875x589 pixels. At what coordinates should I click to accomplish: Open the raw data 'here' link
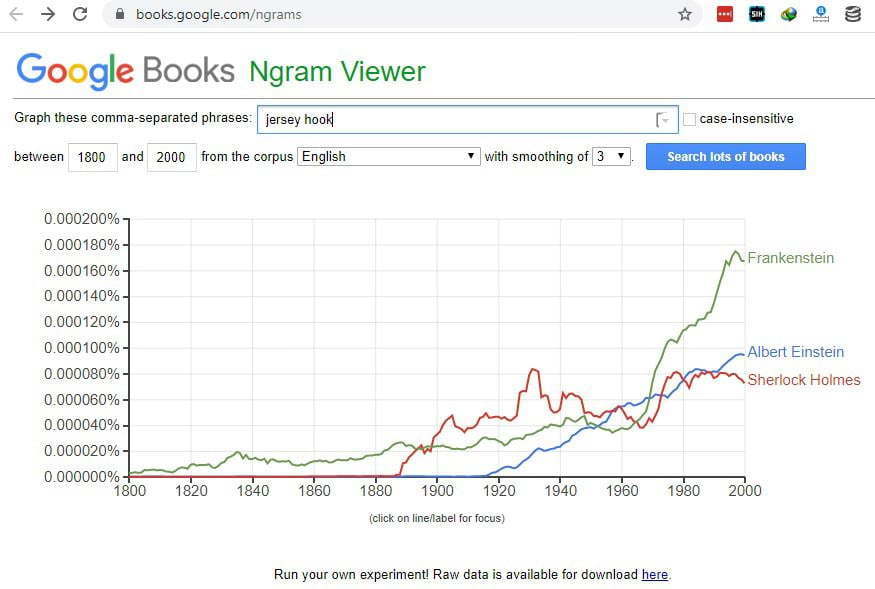[655, 574]
